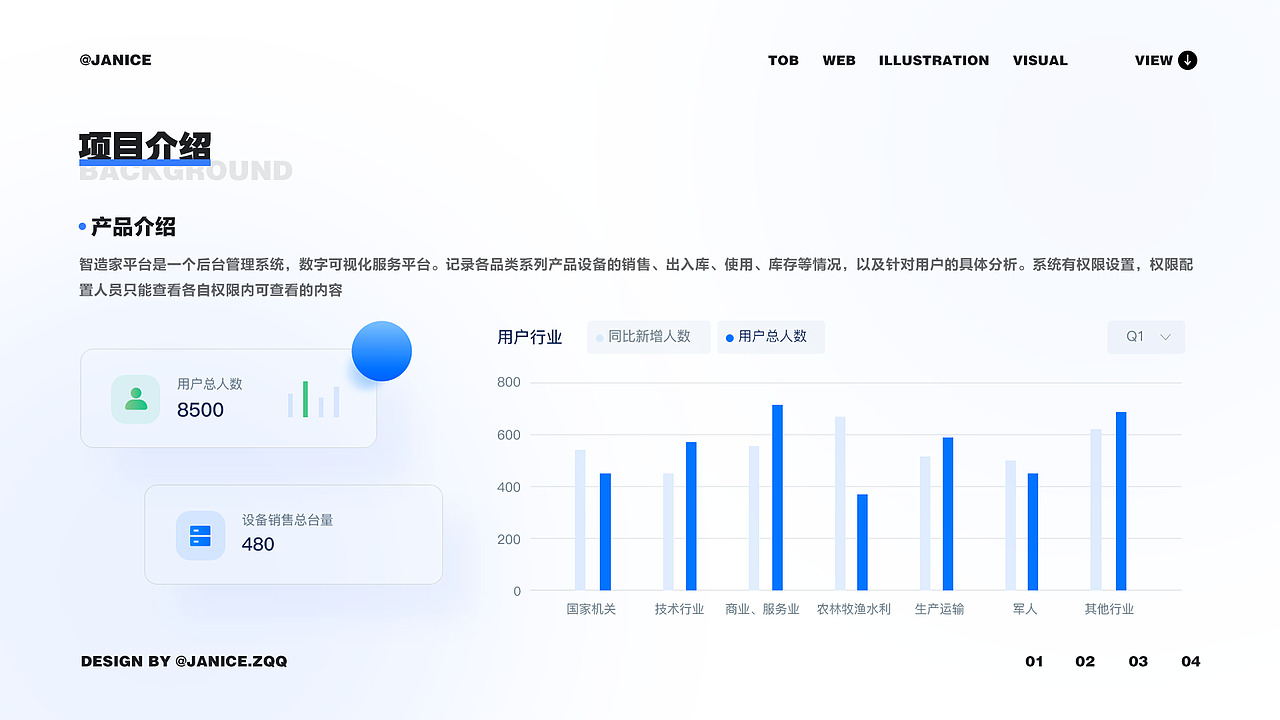
Task: Click the light 农林牧渔水利 bar
Action: [x=840, y=503]
